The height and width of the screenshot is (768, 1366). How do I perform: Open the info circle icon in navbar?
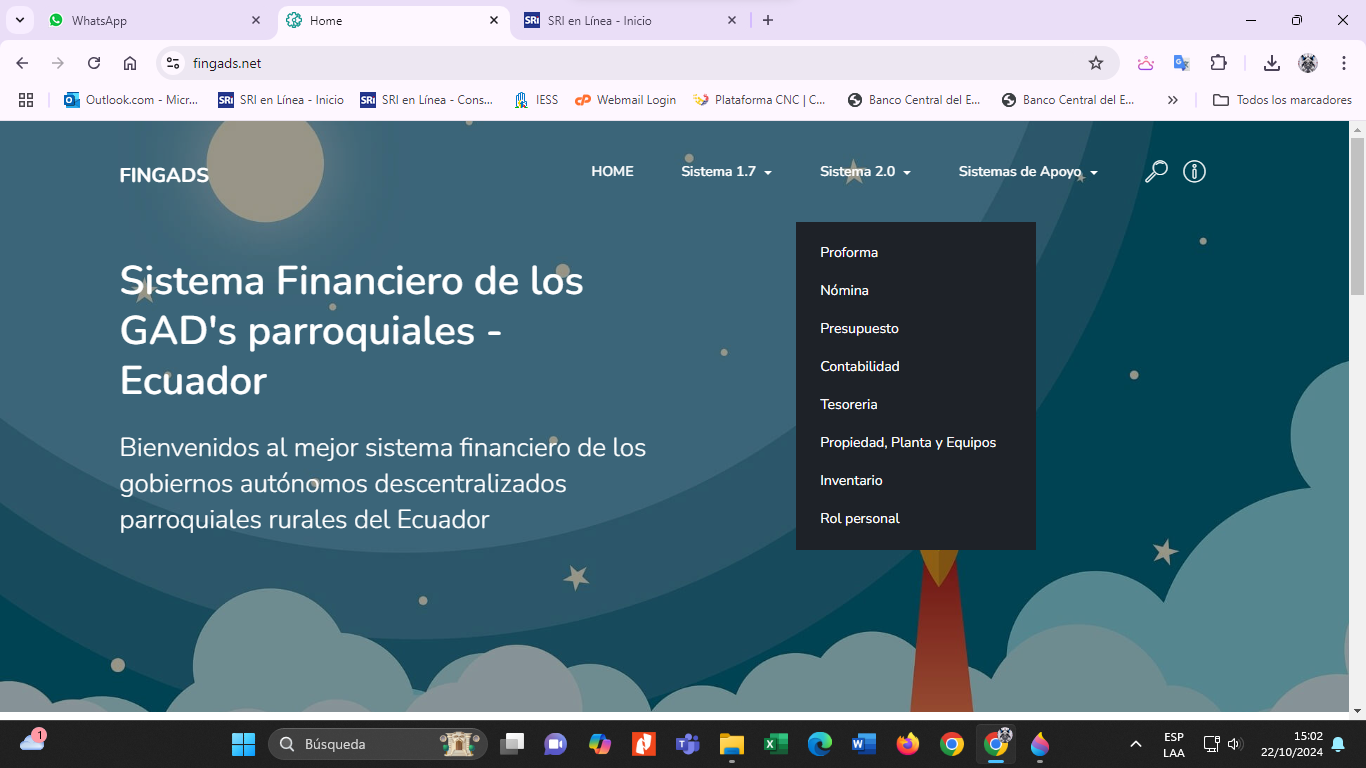click(x=1194, y=172)
